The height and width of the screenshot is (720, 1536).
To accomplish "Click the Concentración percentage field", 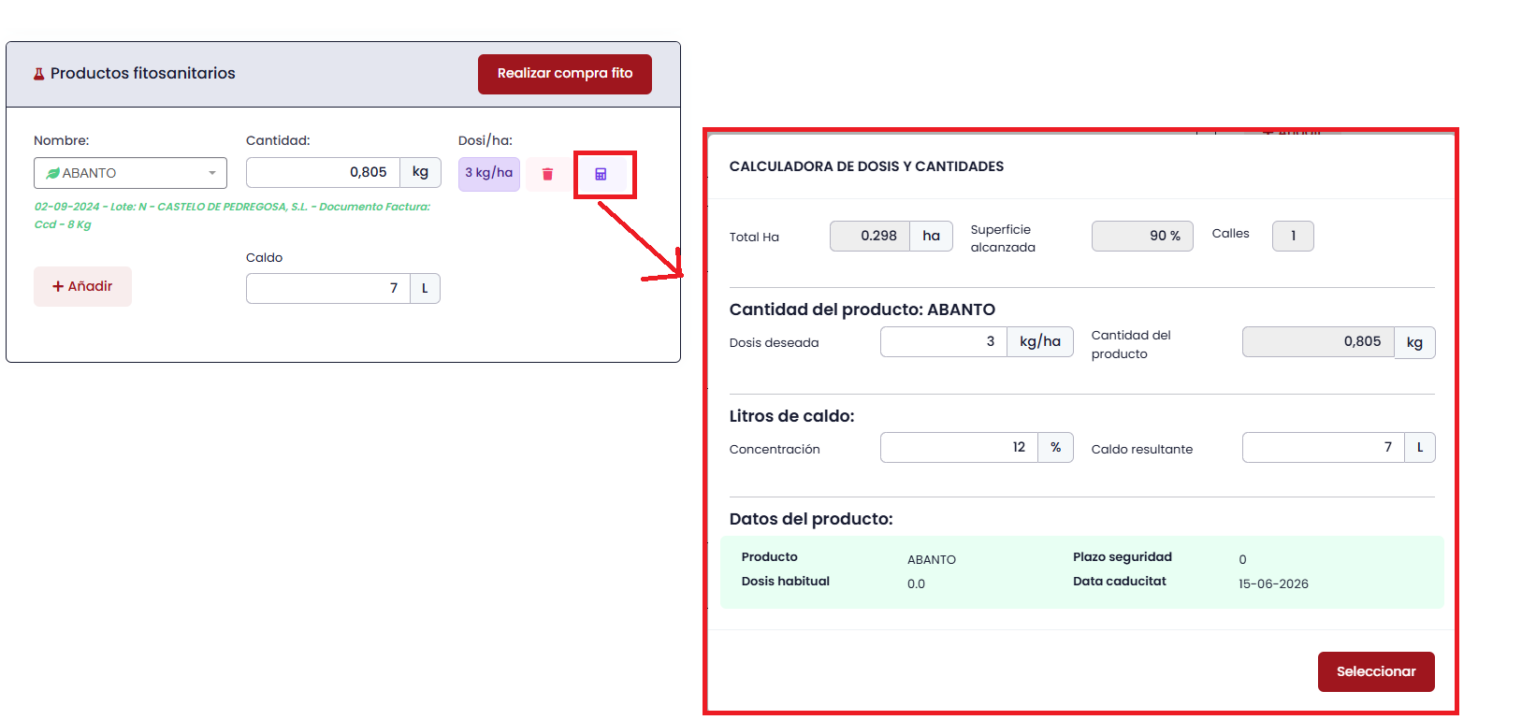I will 958,447.
